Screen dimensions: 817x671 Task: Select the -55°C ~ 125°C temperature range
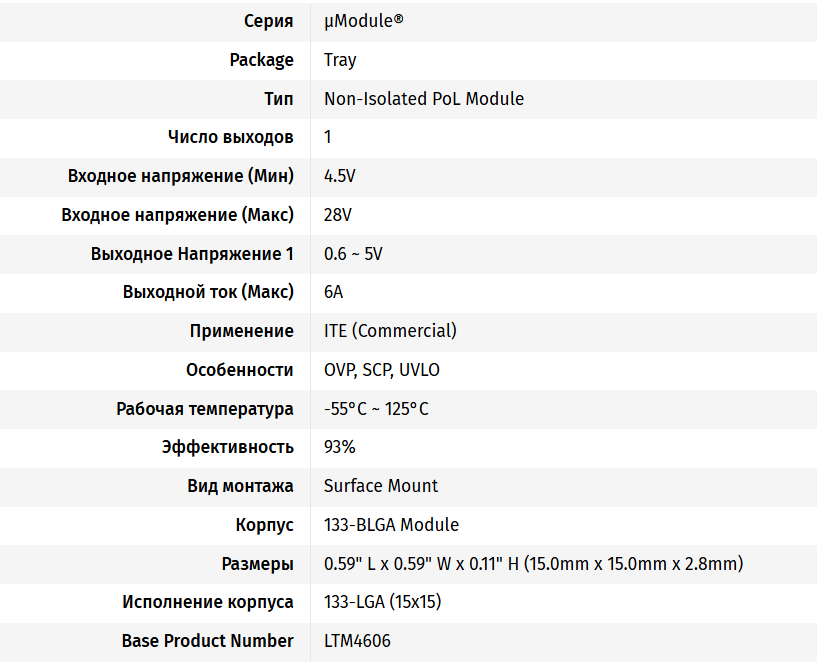[x=376, y=409]
